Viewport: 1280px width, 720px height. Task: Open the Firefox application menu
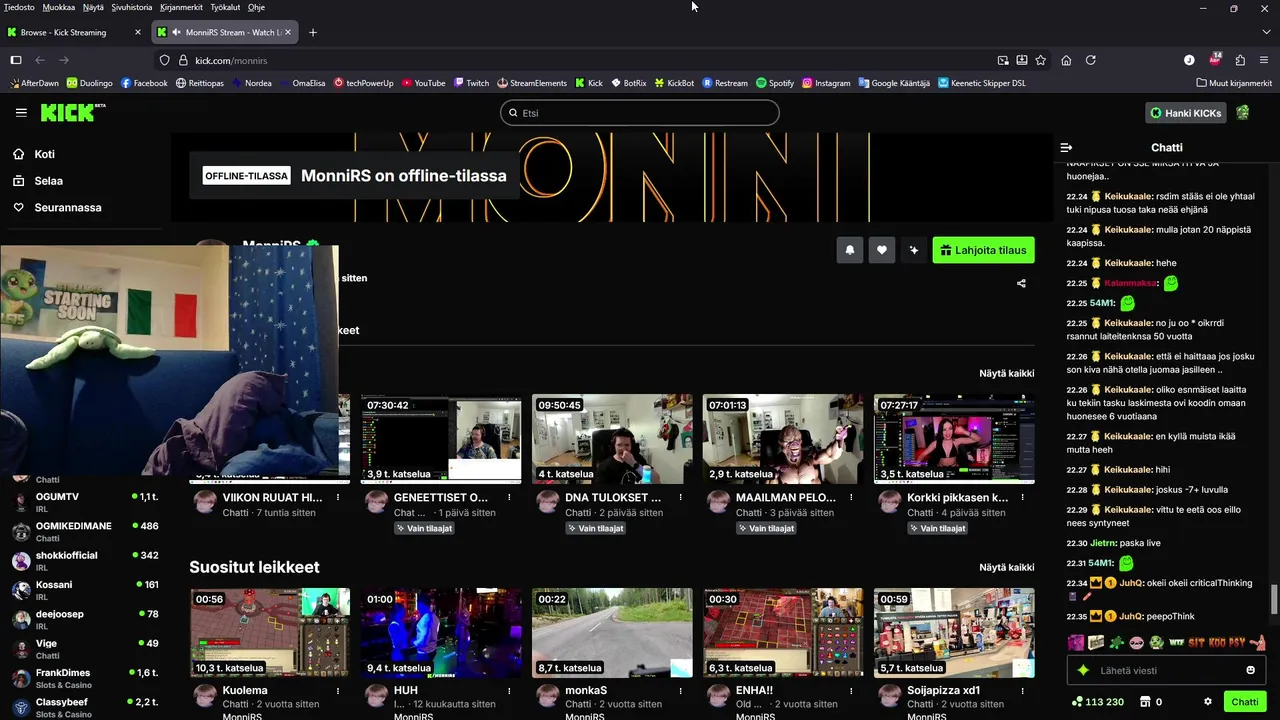pyautogui.click(x=1265, y=60)
